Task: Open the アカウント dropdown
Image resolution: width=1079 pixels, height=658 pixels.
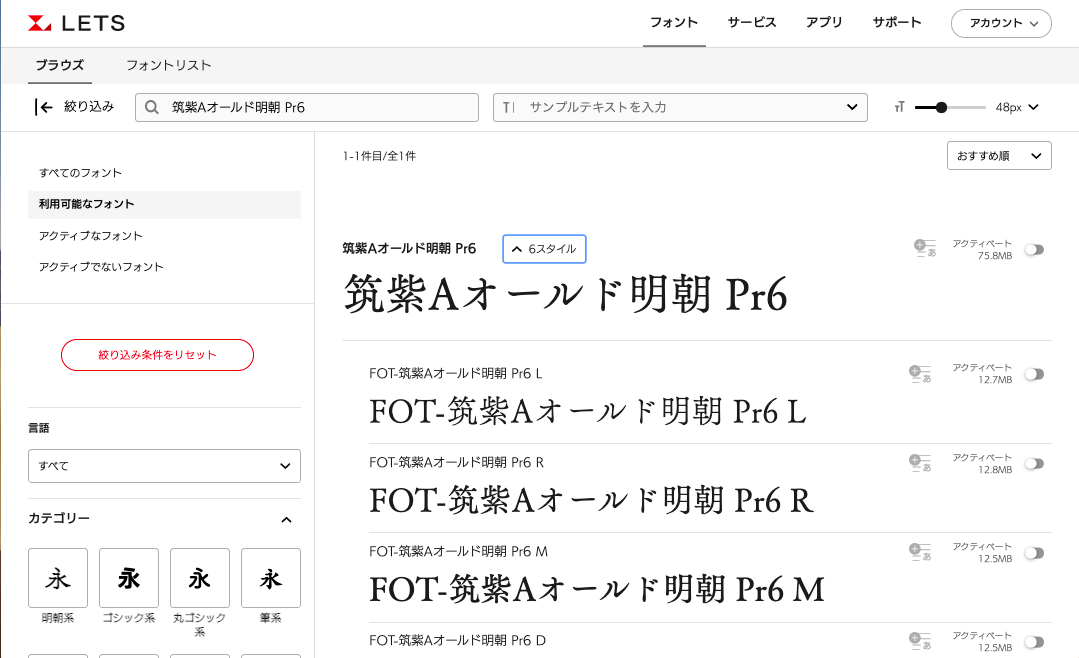Action: tap(1001, 23)
